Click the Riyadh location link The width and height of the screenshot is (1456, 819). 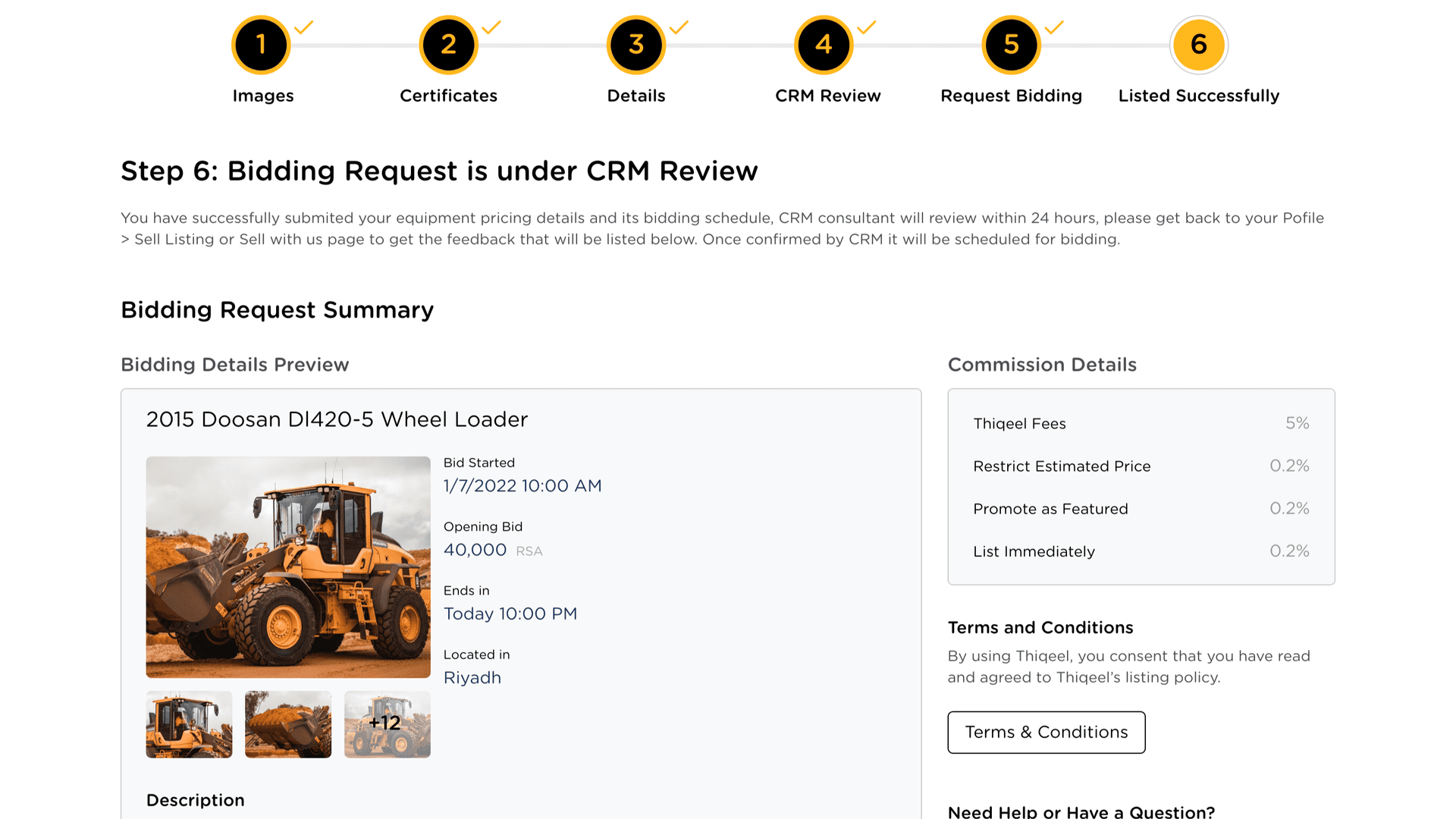pos(472,678)
